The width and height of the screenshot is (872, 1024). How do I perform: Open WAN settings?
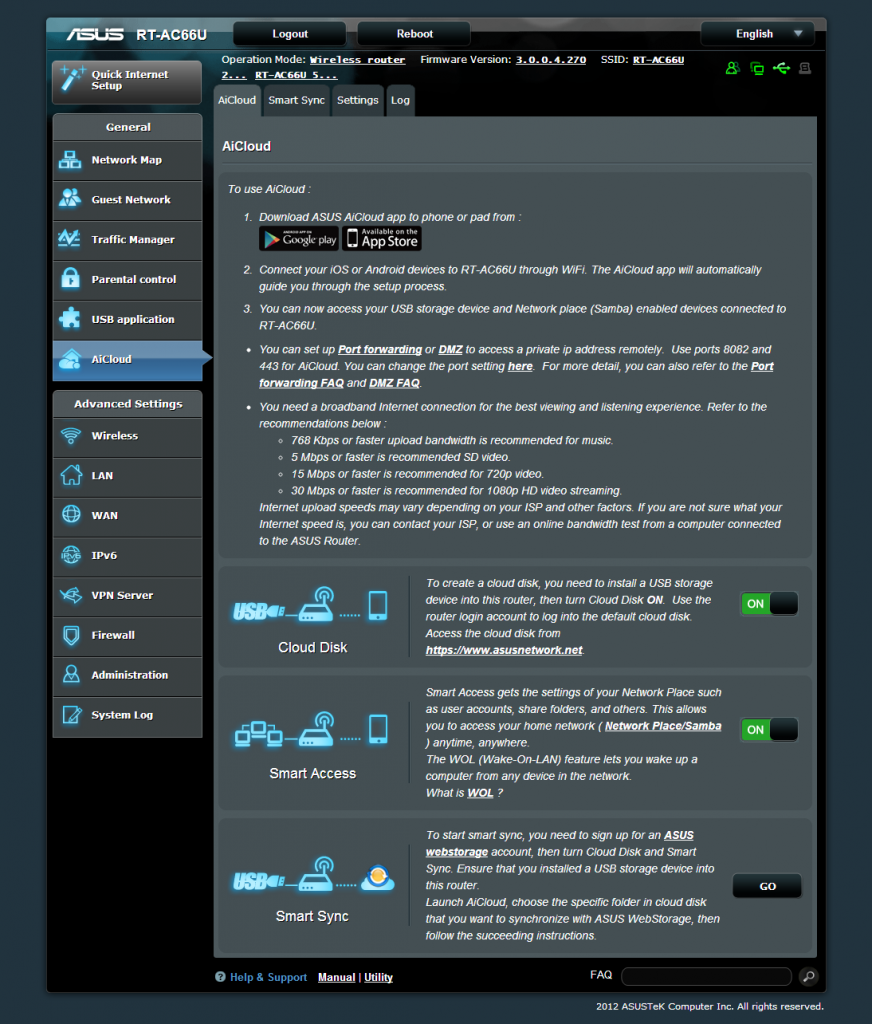point(127,515)
